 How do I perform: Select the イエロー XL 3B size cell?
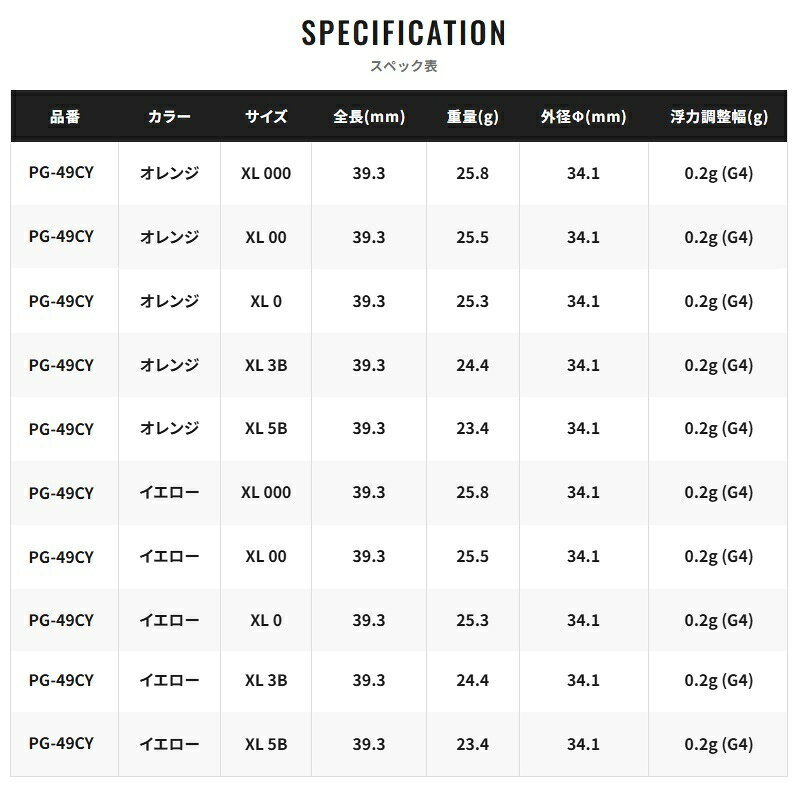[x=266, y=680]
